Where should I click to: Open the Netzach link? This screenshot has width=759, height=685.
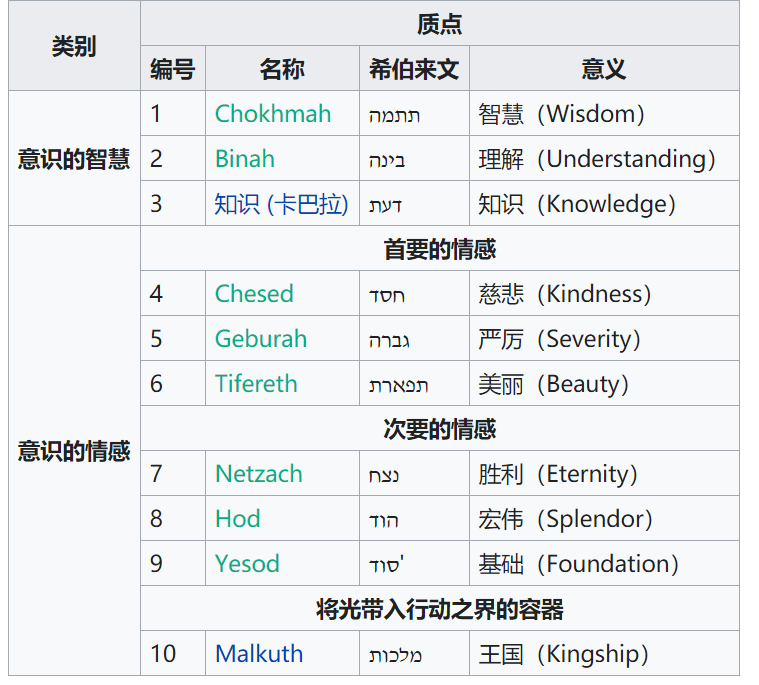[x=258, y=474]
